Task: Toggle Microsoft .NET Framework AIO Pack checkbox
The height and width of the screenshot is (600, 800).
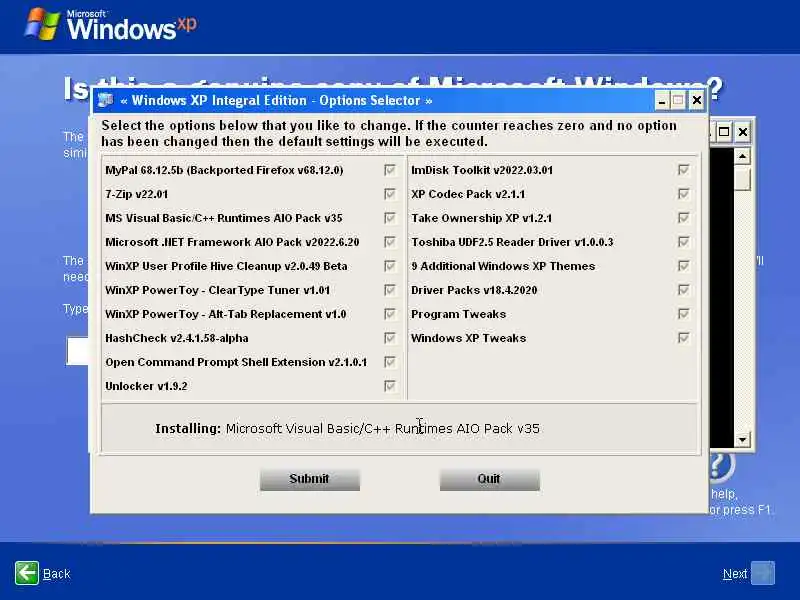Action: [x=390, y=242]
